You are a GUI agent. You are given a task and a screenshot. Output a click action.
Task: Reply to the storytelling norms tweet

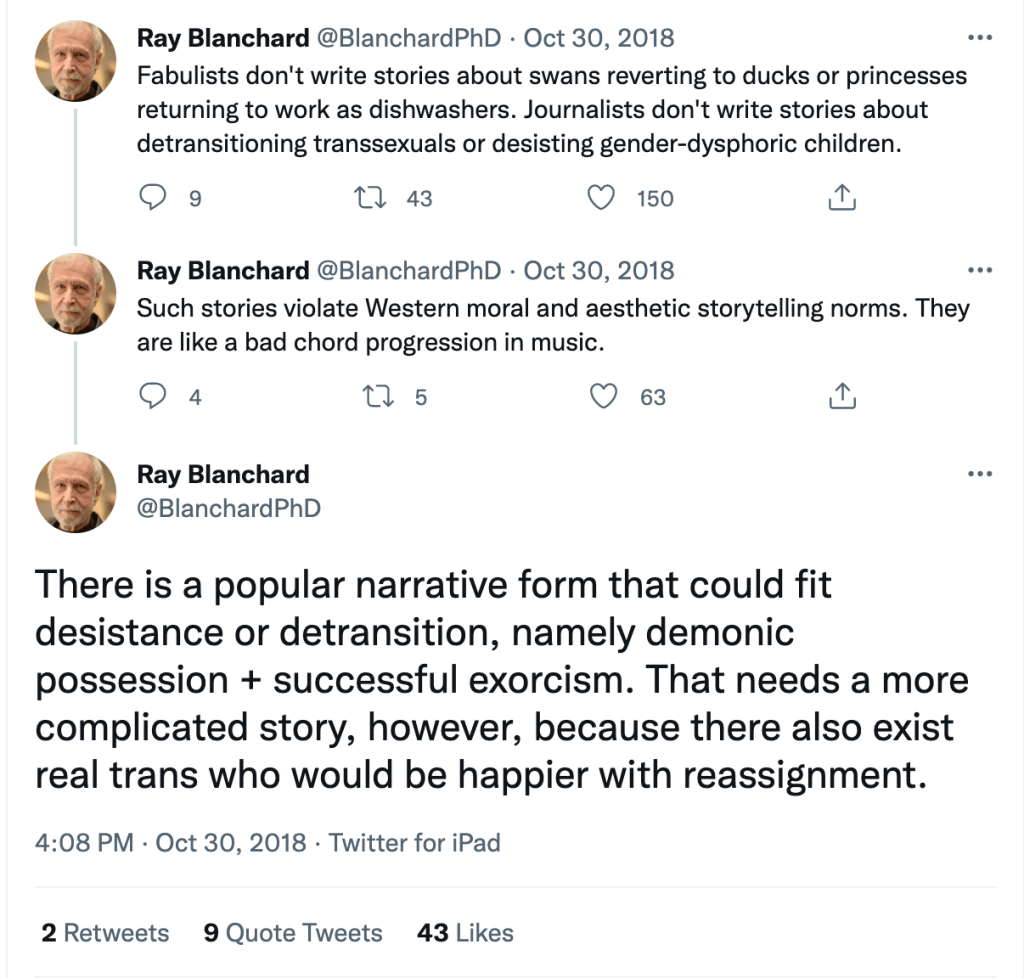click(x=152, y=397)
